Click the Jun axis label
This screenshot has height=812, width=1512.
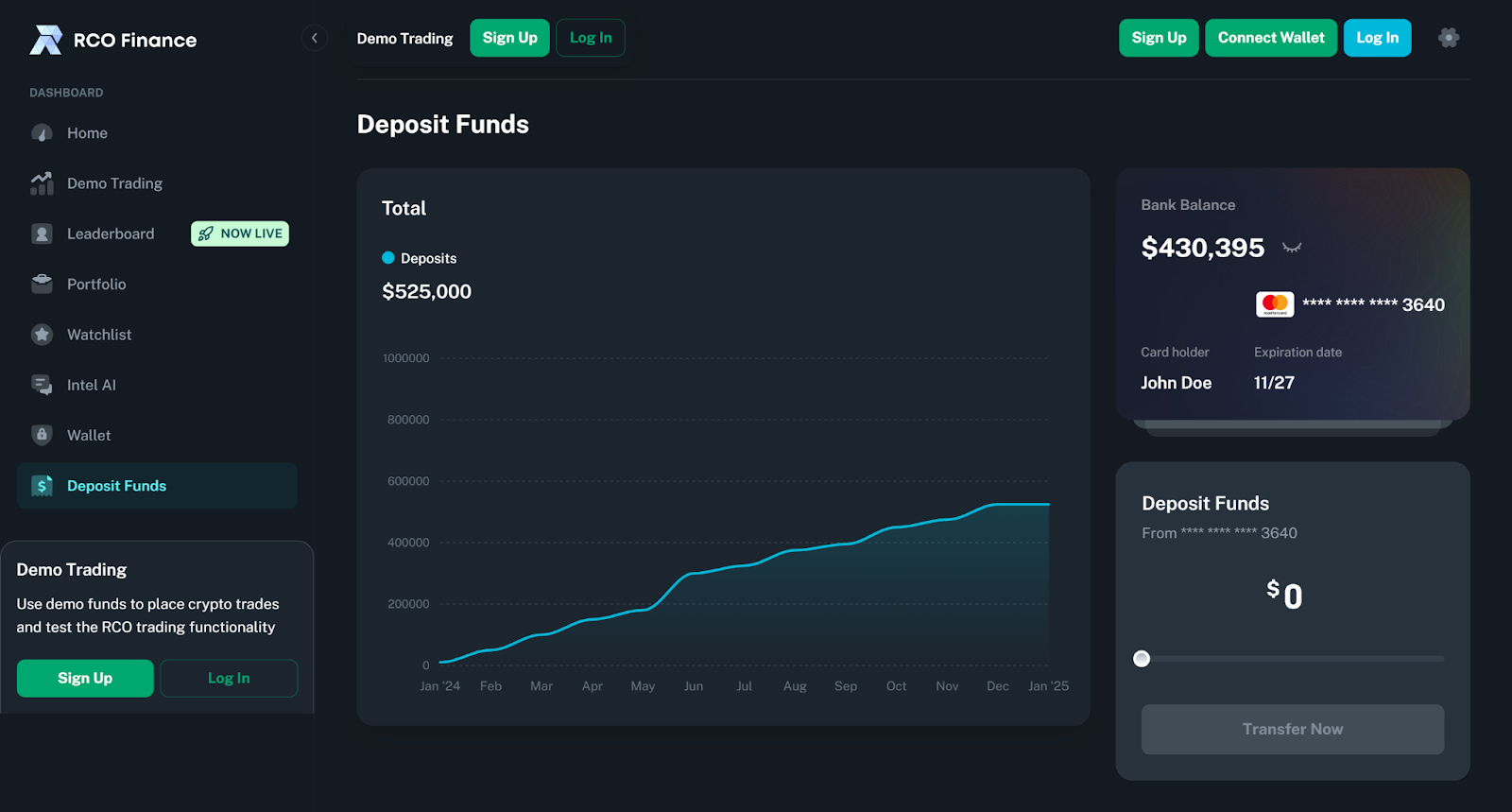(x=694, y=686)
